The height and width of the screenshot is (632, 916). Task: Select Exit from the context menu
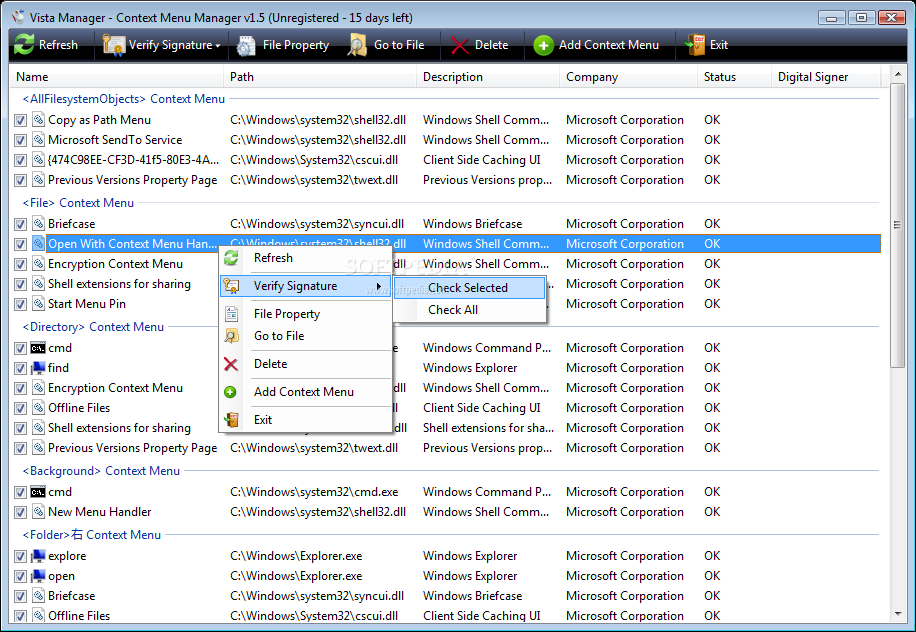(x=305, y=419)
